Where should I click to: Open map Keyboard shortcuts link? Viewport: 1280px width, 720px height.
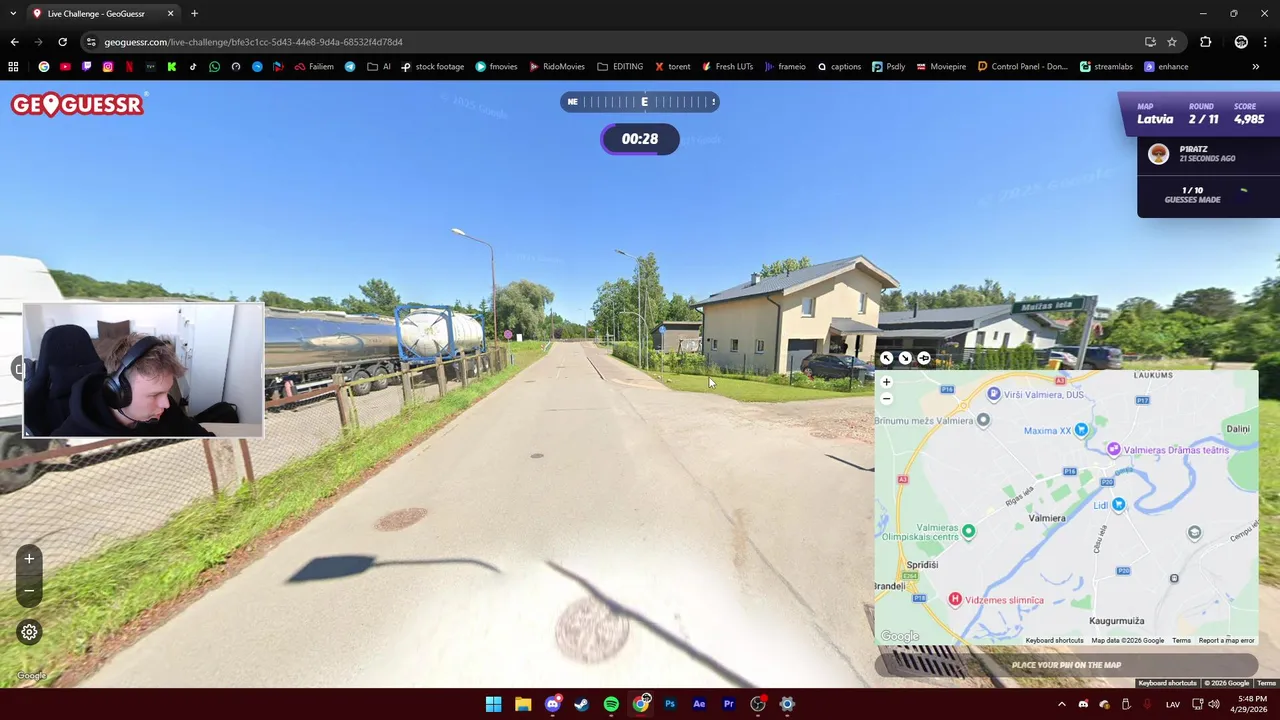pyautogui.click(x=1054, y=640)
